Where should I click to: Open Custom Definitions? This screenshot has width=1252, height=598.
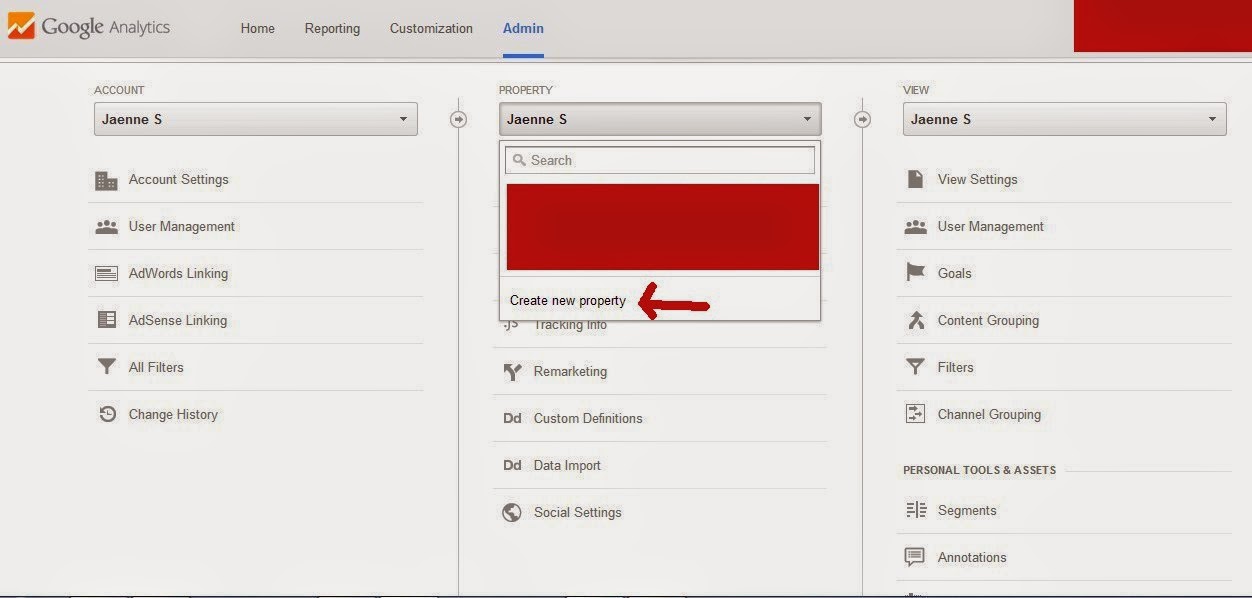coord(588,418)
